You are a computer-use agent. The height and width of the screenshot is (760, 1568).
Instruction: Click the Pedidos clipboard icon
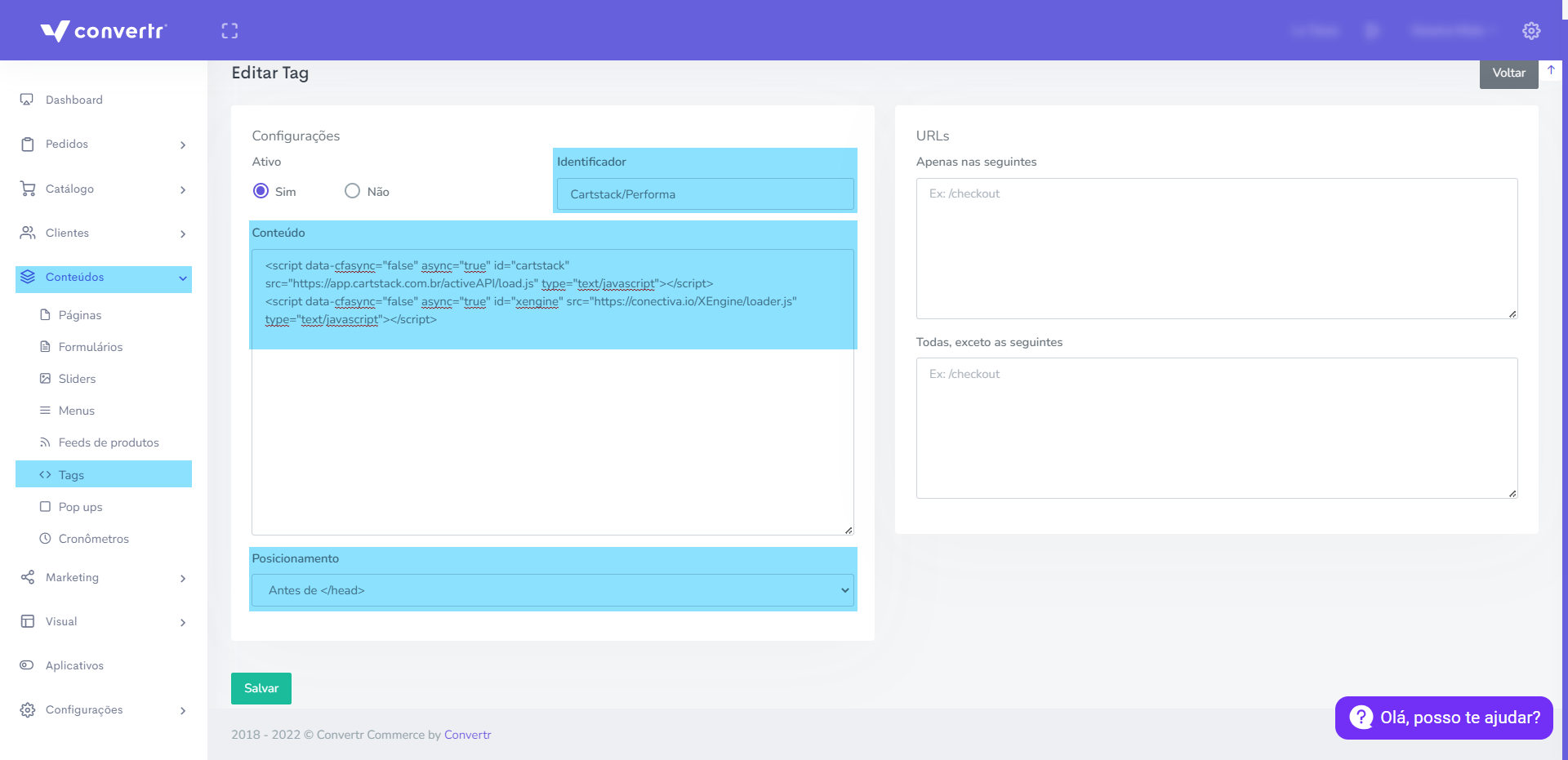28,144
